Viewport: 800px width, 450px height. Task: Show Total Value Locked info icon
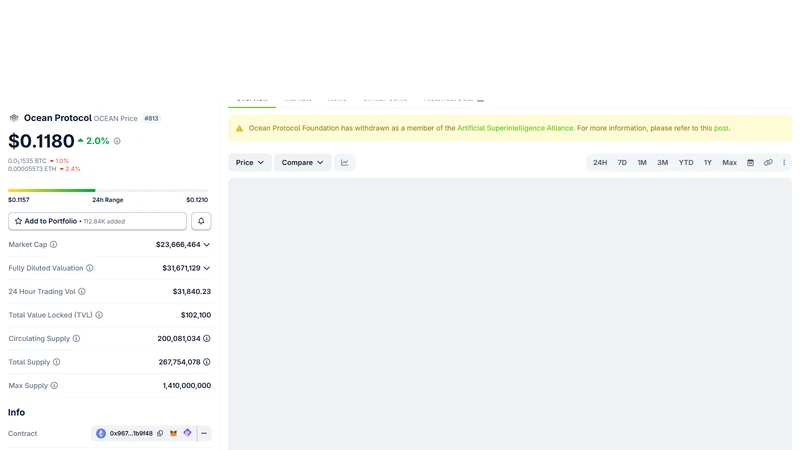click(99, 315)
